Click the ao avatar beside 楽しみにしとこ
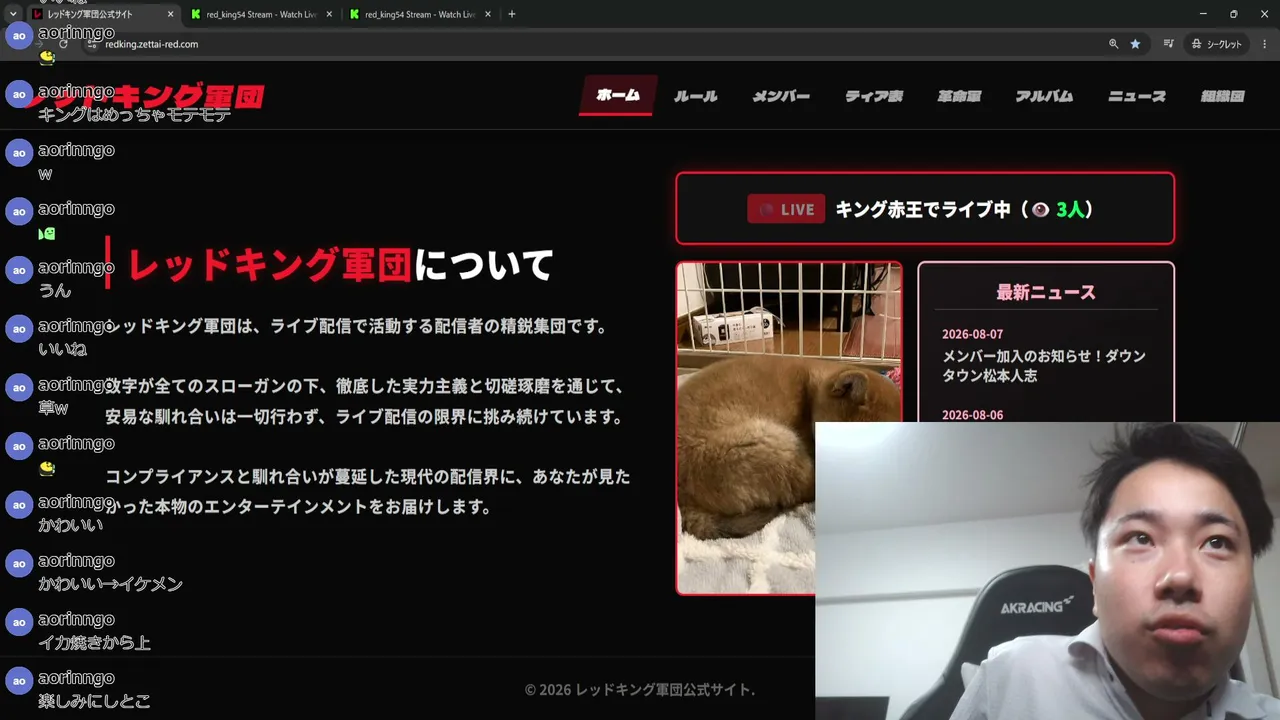The image size is (1280, 720). point(19,681)
